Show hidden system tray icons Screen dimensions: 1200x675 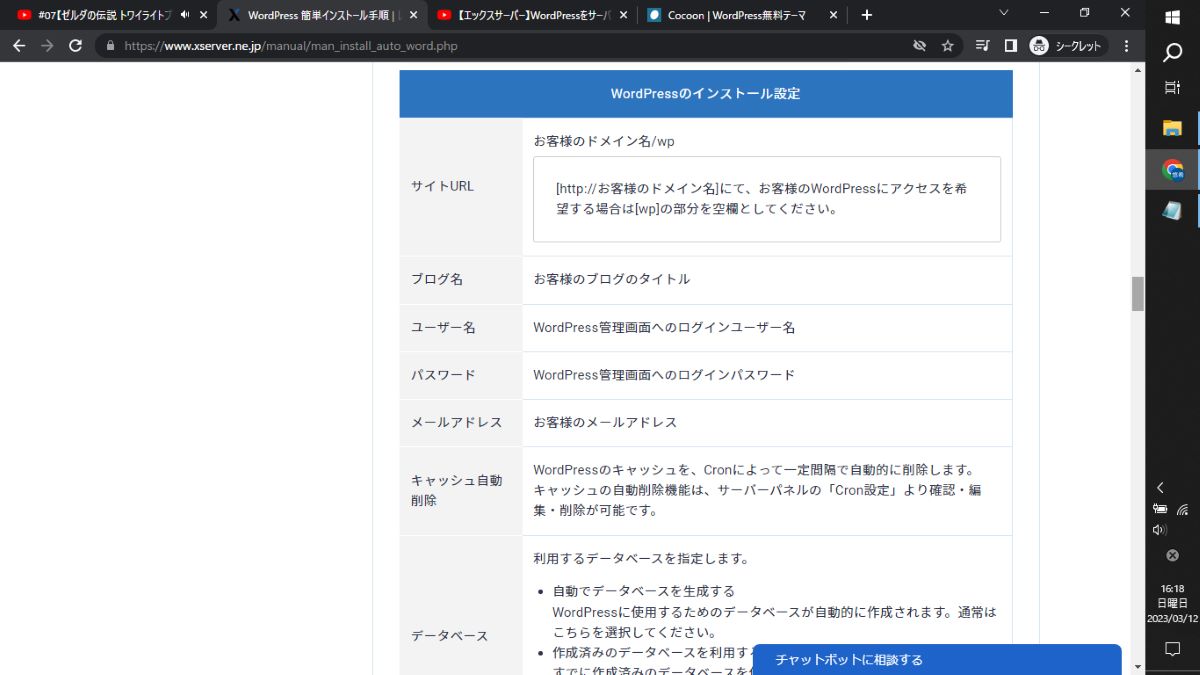point(1160,488)
